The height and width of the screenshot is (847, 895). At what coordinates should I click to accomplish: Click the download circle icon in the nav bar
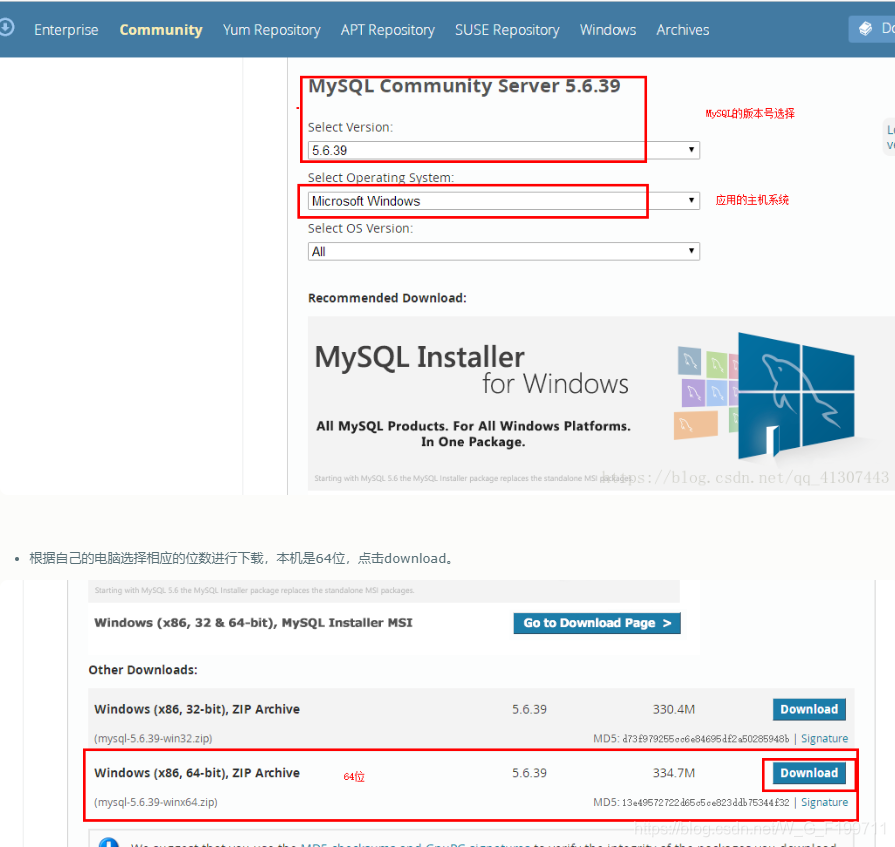tap(6, 27)
